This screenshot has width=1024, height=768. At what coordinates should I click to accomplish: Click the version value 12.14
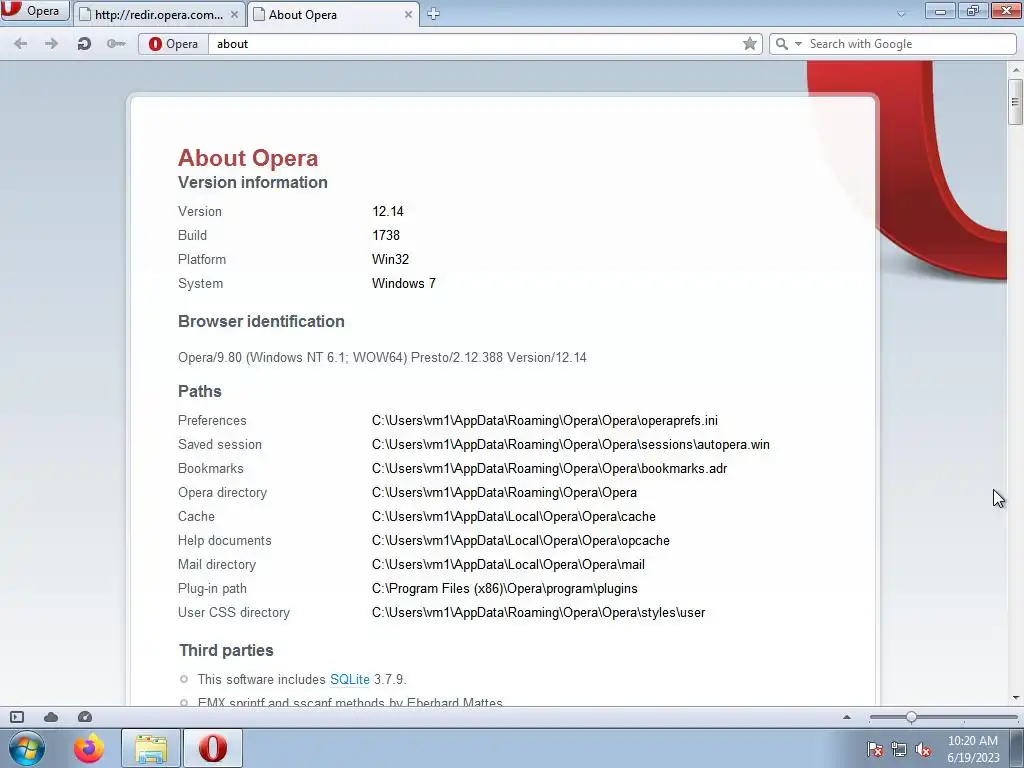coord(388,211)
